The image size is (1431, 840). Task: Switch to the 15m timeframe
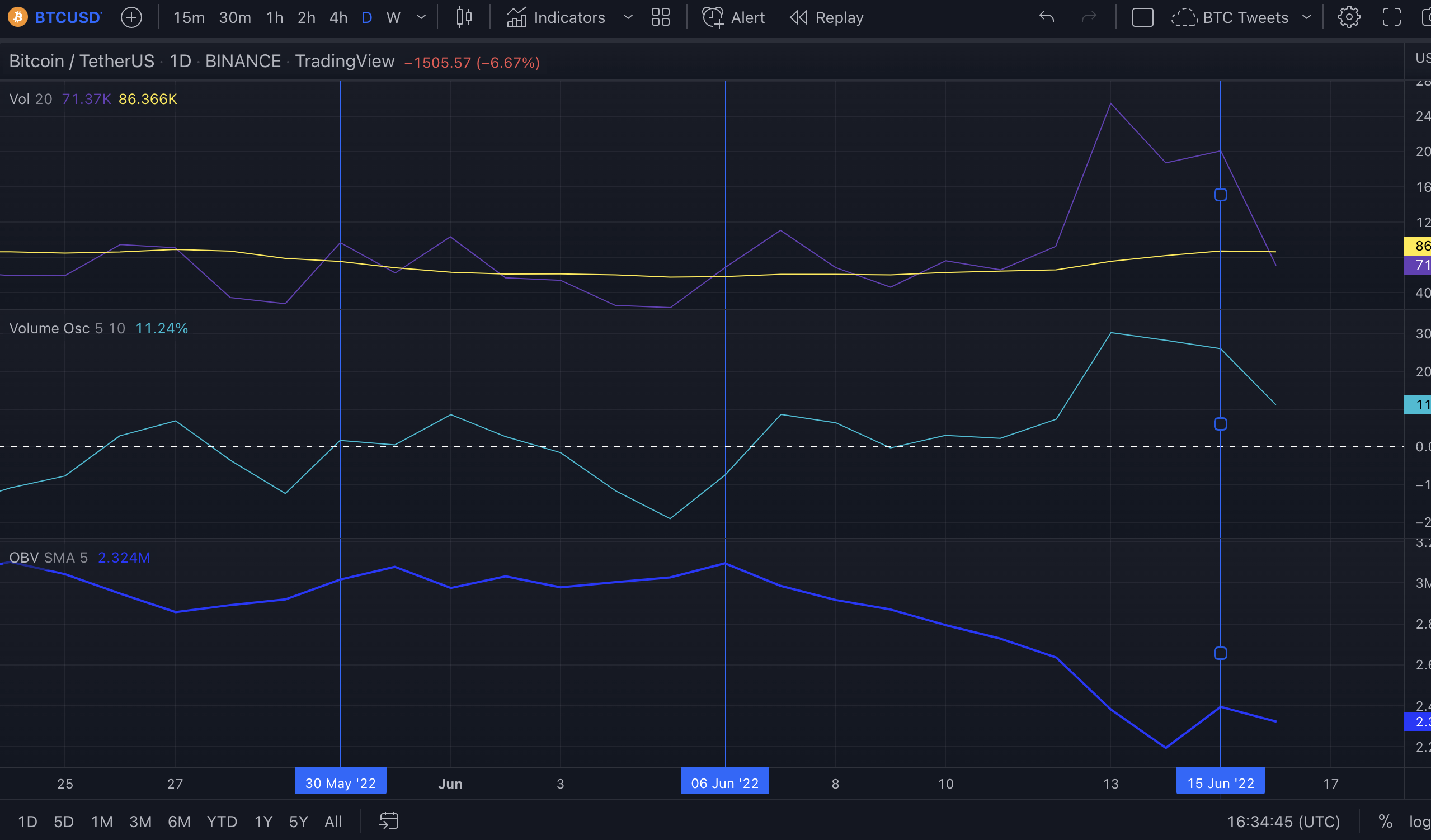point(189,17)
